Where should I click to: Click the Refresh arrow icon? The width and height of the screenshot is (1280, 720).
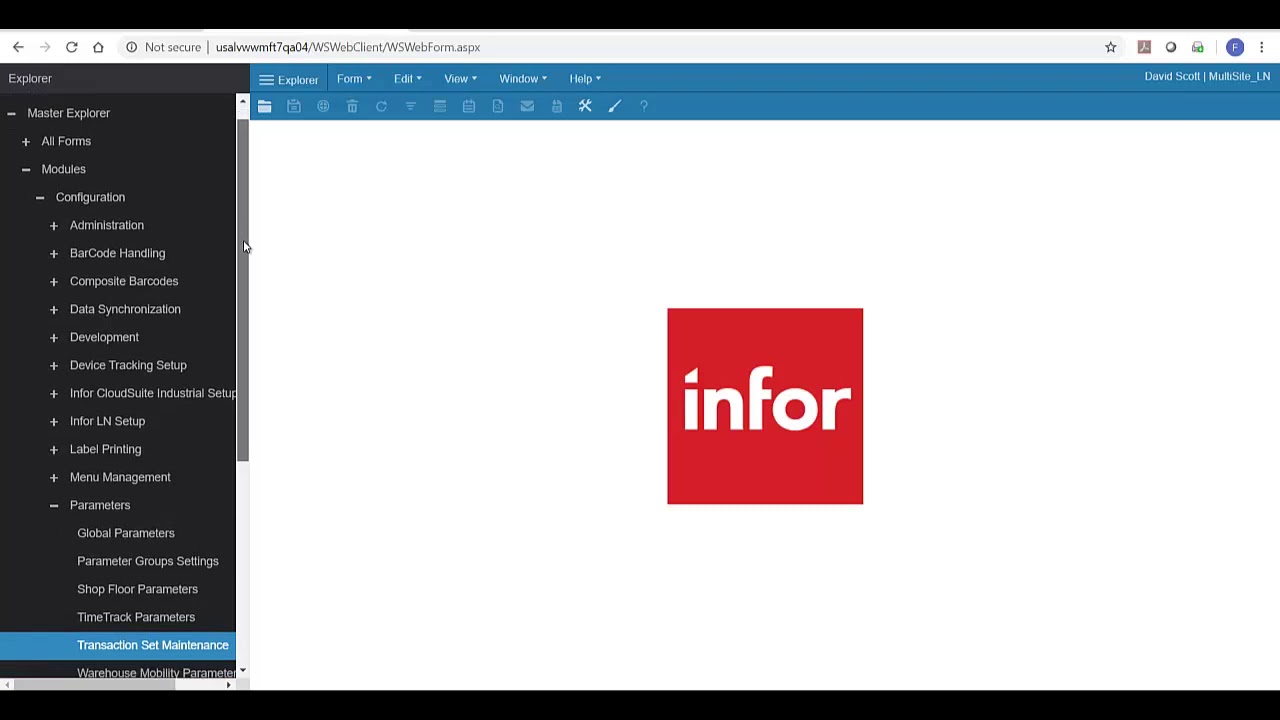click(381, 106)
